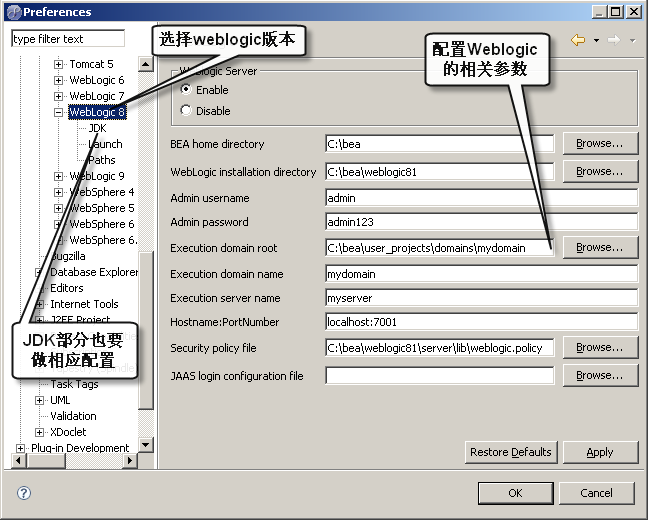
Task: Click the help question mark icon
Action: (x=24, y=493)
